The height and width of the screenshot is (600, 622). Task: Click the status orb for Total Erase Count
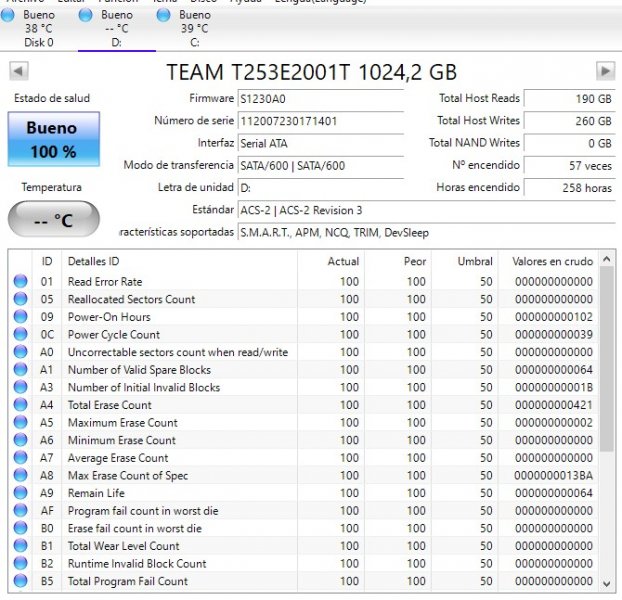pyautogui.click(x=20, y=405)
